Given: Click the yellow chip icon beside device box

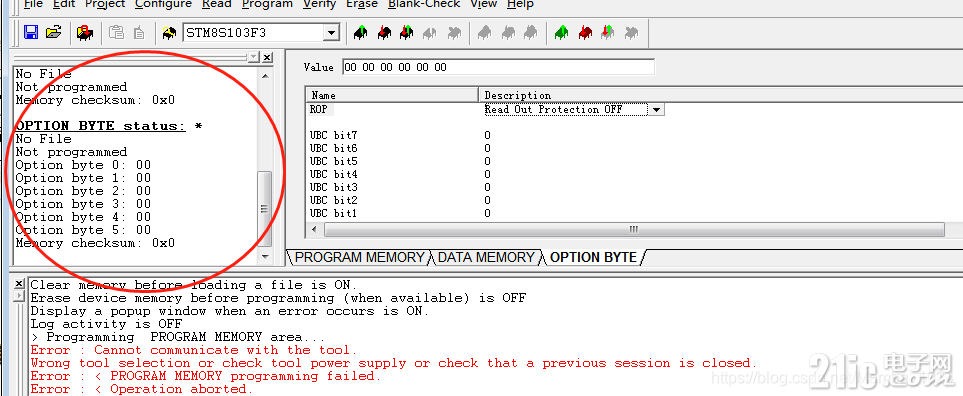Looking at the screenshot, I should pyautogui.click(x=169, y=33).
